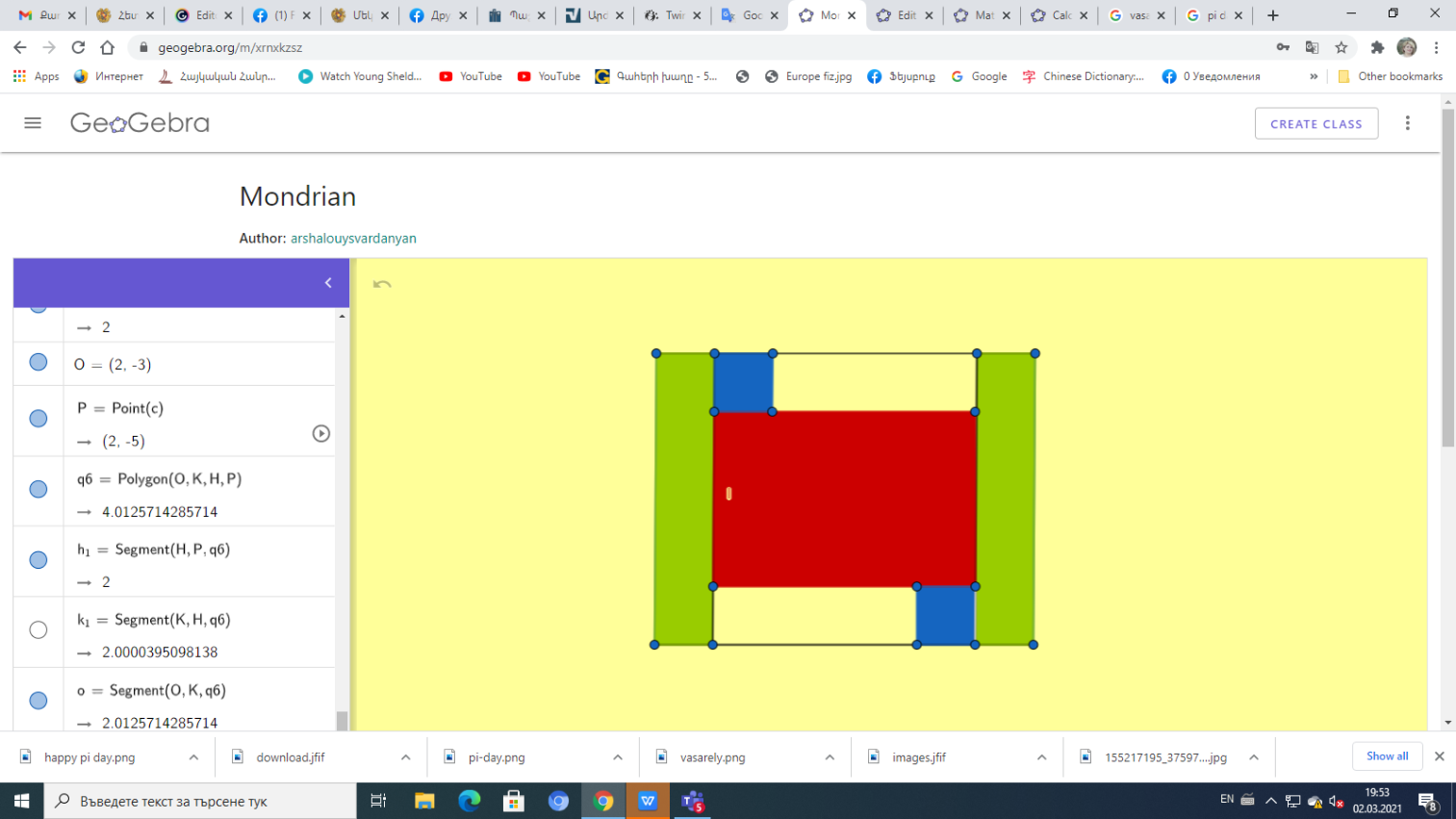Expand the hidden bookmarks overflow chevron

tap(1314, 76)
